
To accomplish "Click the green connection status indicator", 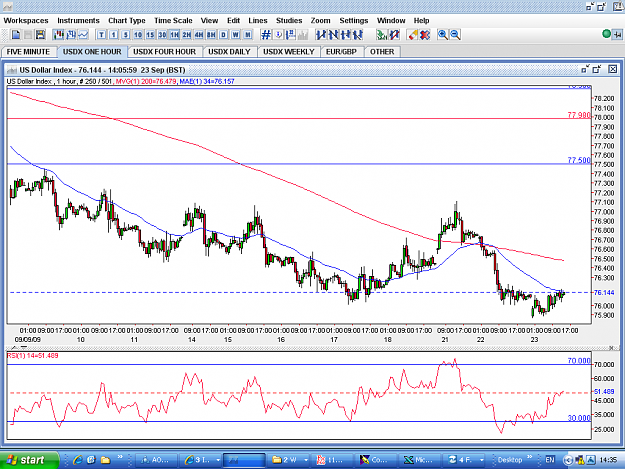I will pos(606,34).
